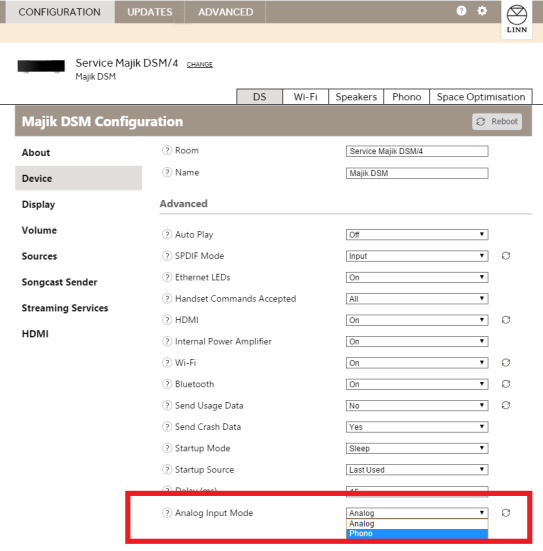Click the Name text field
Viewport: 543px width, 551px height.
pos(417,173)
